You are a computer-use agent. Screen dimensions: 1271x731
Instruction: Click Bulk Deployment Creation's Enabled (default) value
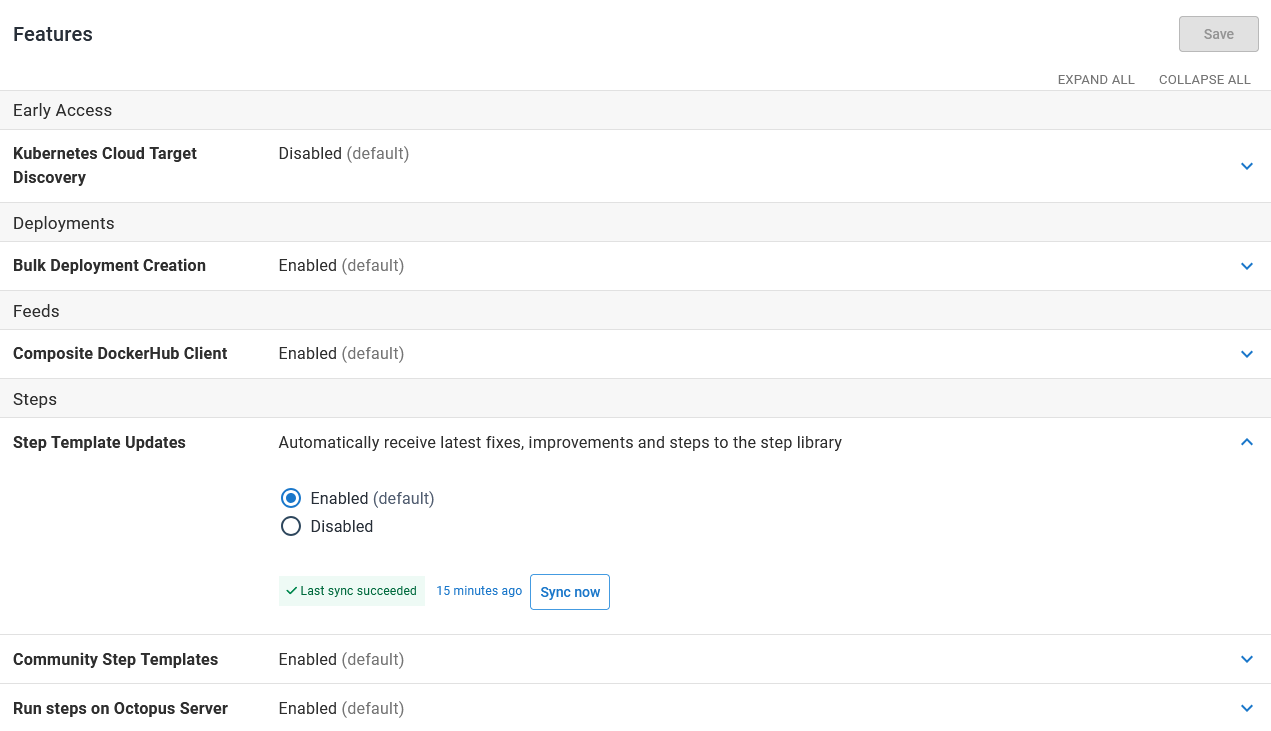(x=341, y=266)
